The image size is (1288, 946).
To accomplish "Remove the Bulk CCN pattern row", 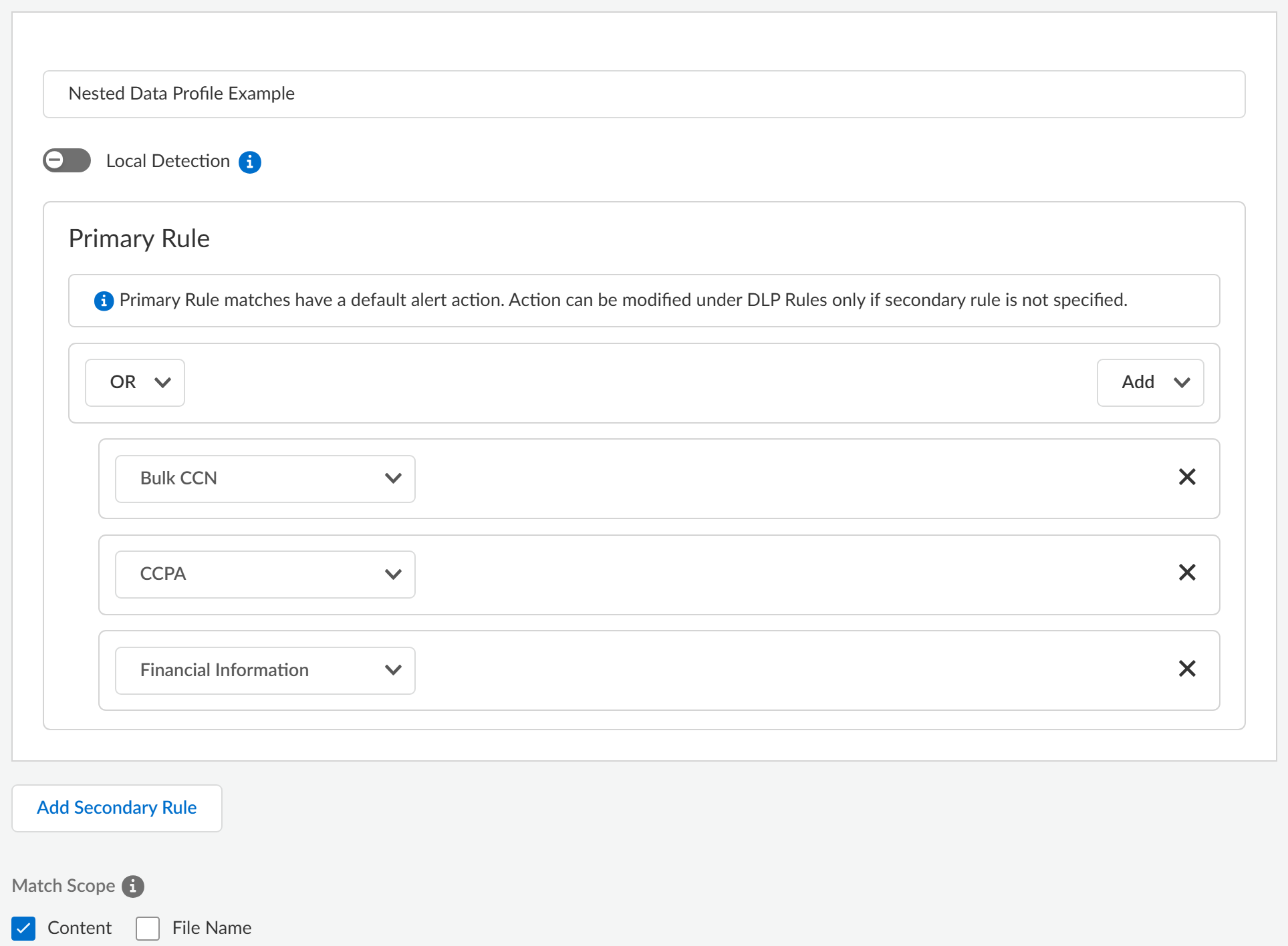I will pyautogui.click(x=1186, y=477).
